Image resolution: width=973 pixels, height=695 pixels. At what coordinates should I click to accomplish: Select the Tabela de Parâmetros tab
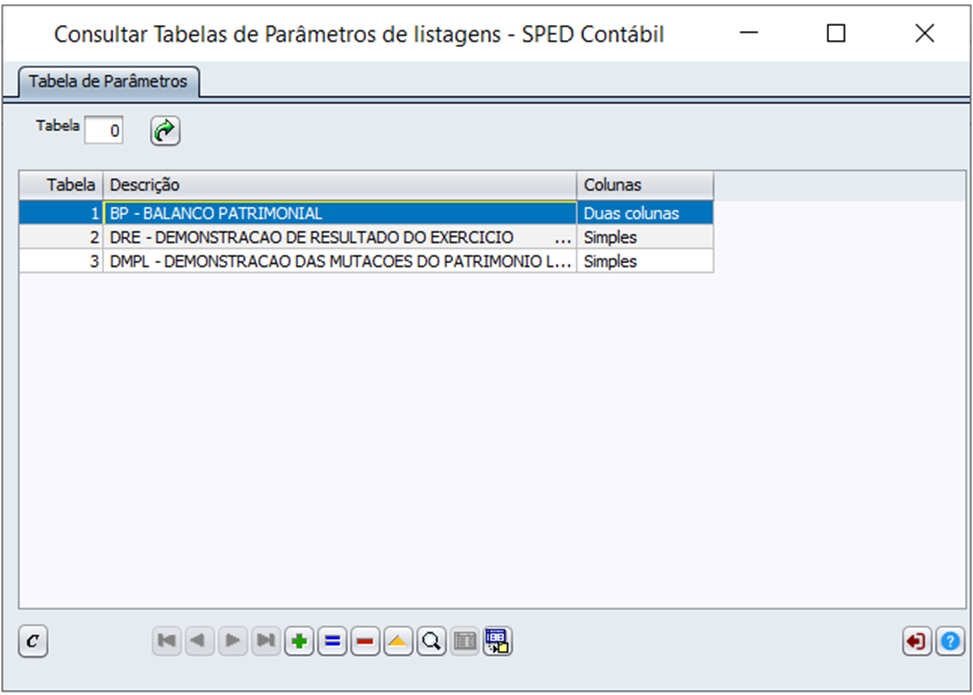pyautogui.click(x=108, y=81)
